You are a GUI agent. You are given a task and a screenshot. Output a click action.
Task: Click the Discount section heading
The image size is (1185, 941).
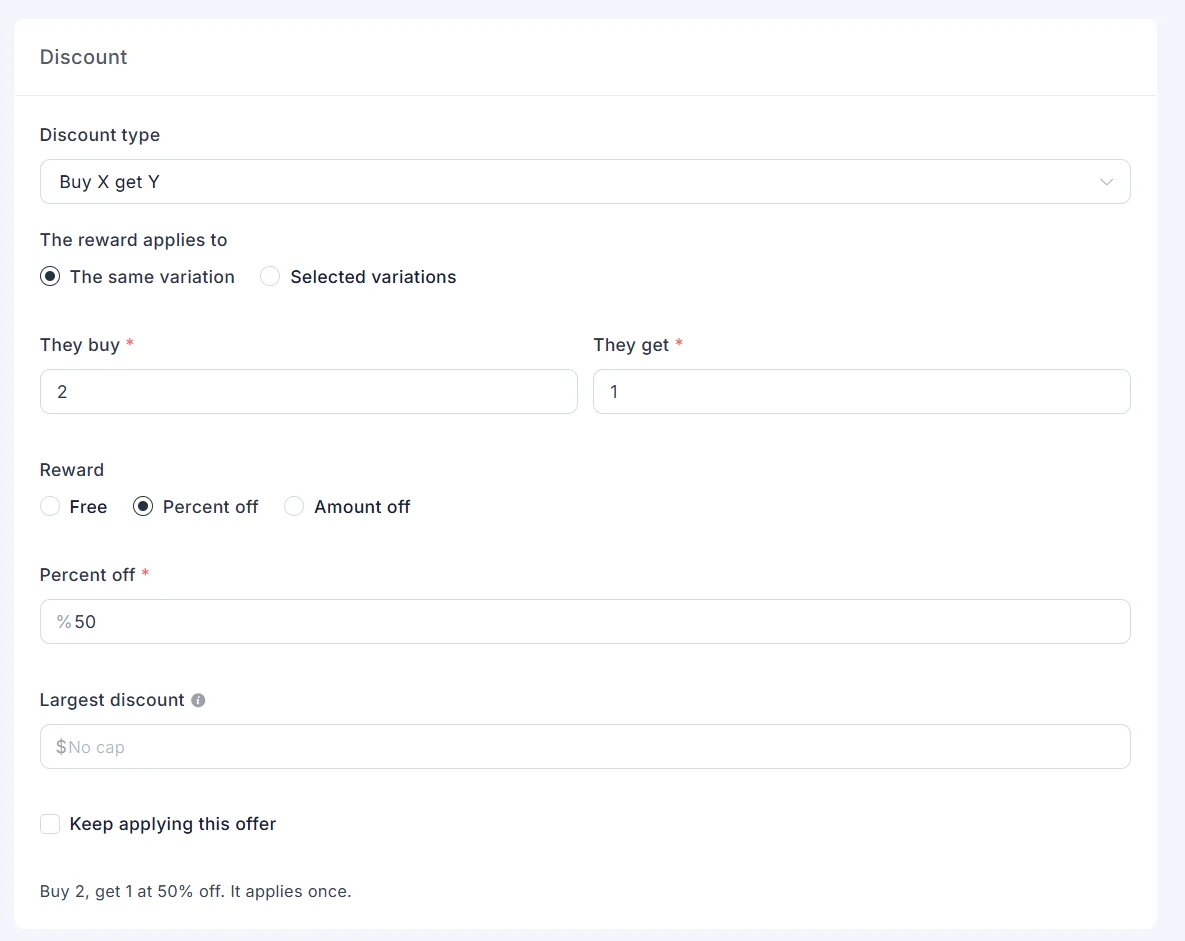pos(83,57)
